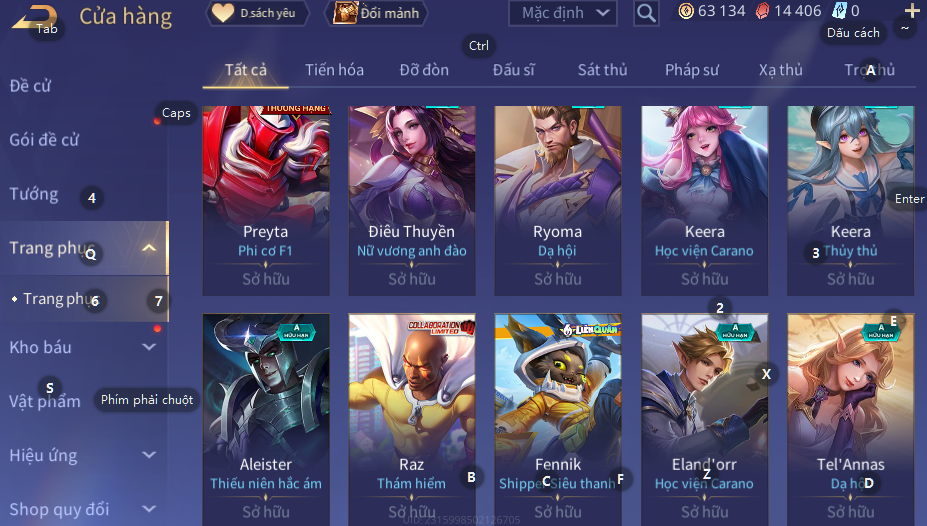Select the Điêu Thuyền skin card
This screenshot has width=927, height=526.
pyautogui.click(x=412, y=201)
